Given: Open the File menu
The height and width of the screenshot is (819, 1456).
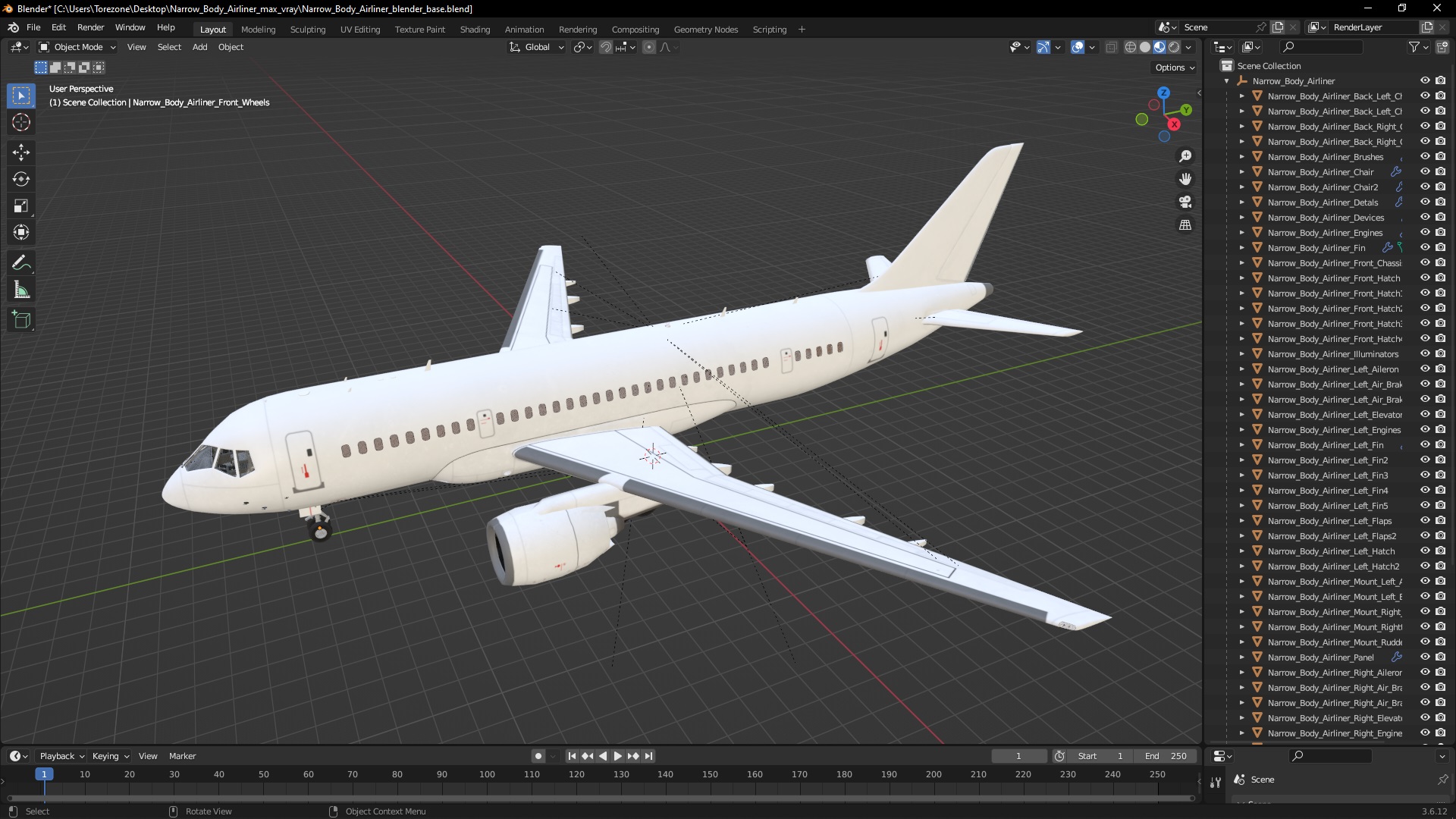Looking at the screenshot, I should tap(33, 27).
